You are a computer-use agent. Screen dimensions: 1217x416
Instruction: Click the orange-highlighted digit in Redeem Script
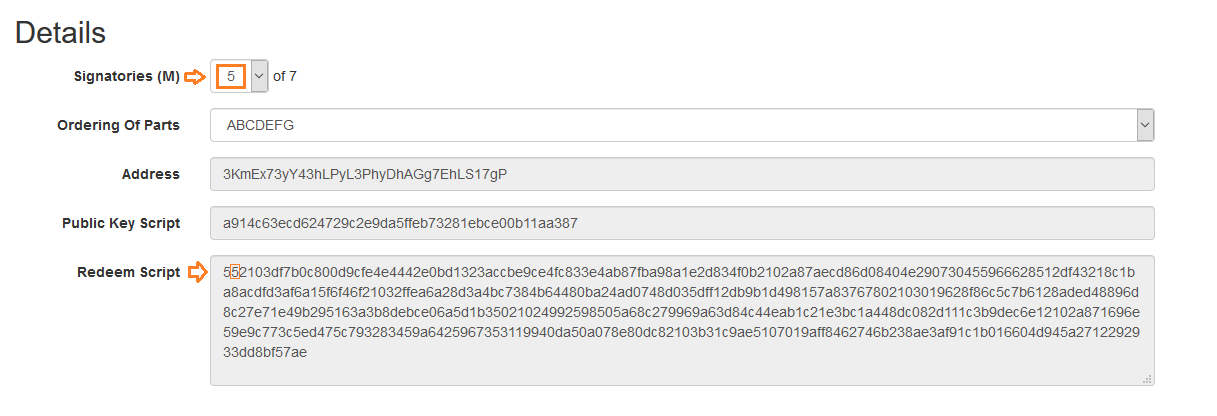[234, 272]
